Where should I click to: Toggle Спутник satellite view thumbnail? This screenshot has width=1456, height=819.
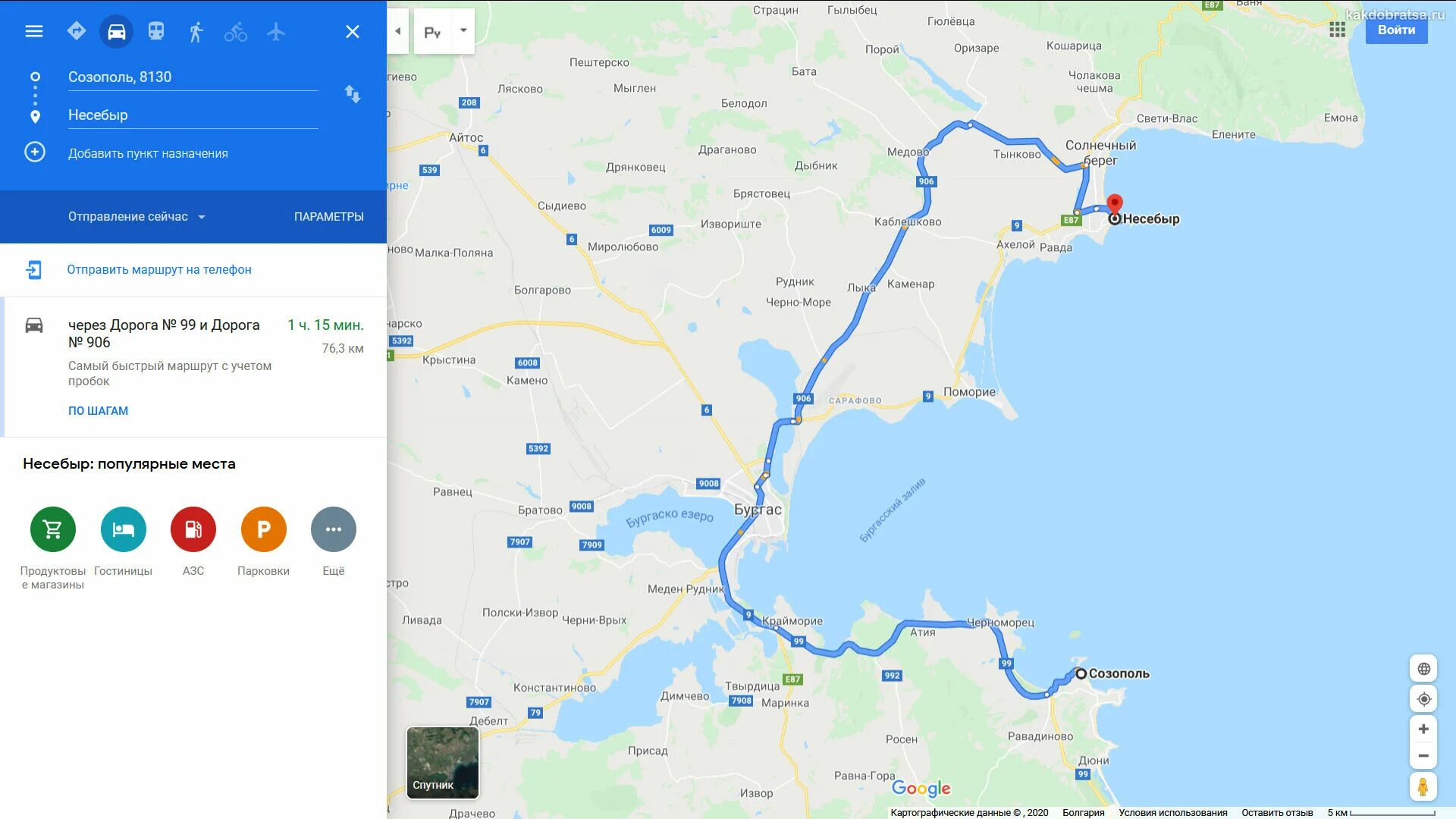click(443, 763)
